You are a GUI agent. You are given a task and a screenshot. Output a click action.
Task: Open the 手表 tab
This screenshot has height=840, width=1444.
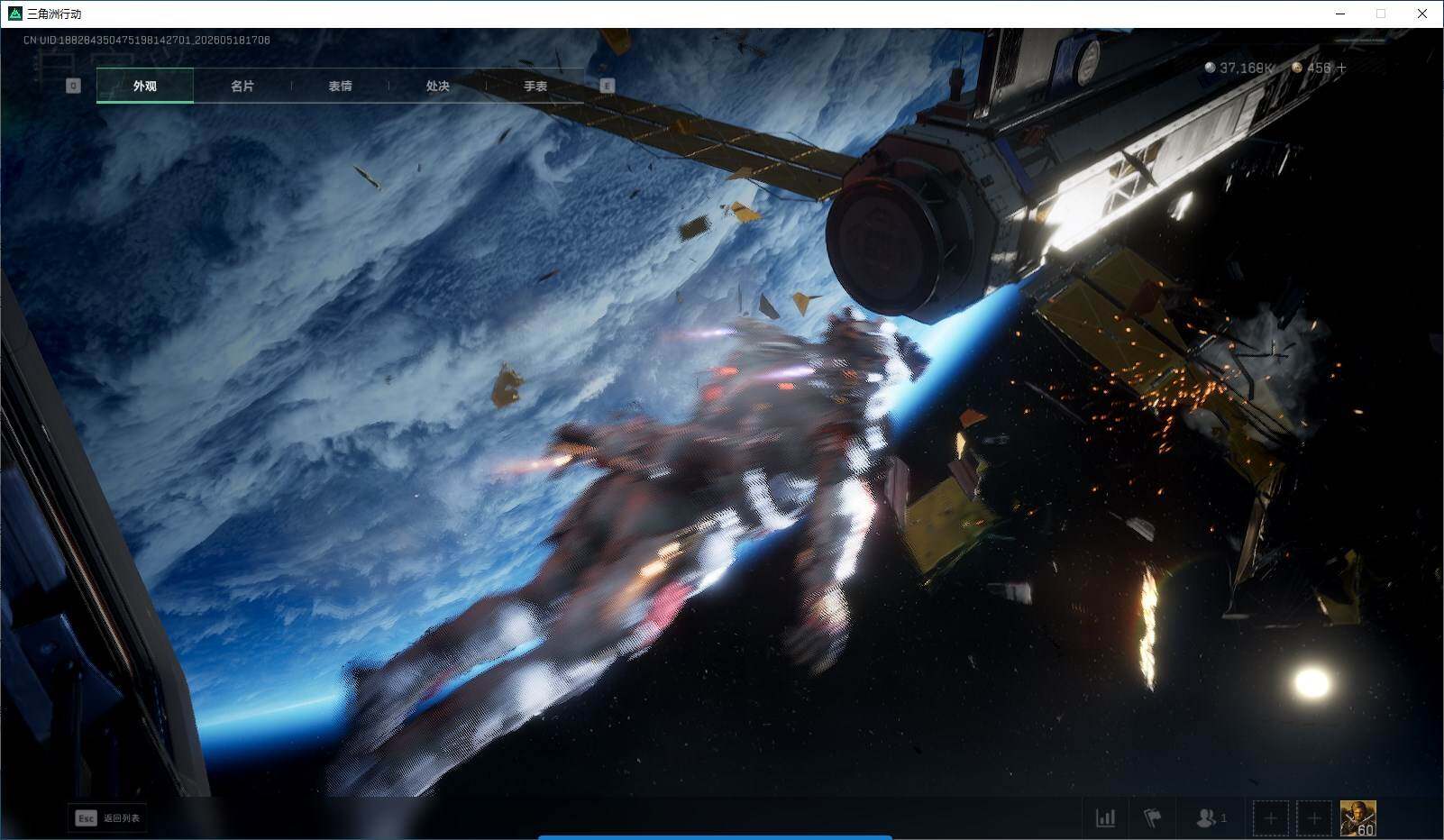535,86
